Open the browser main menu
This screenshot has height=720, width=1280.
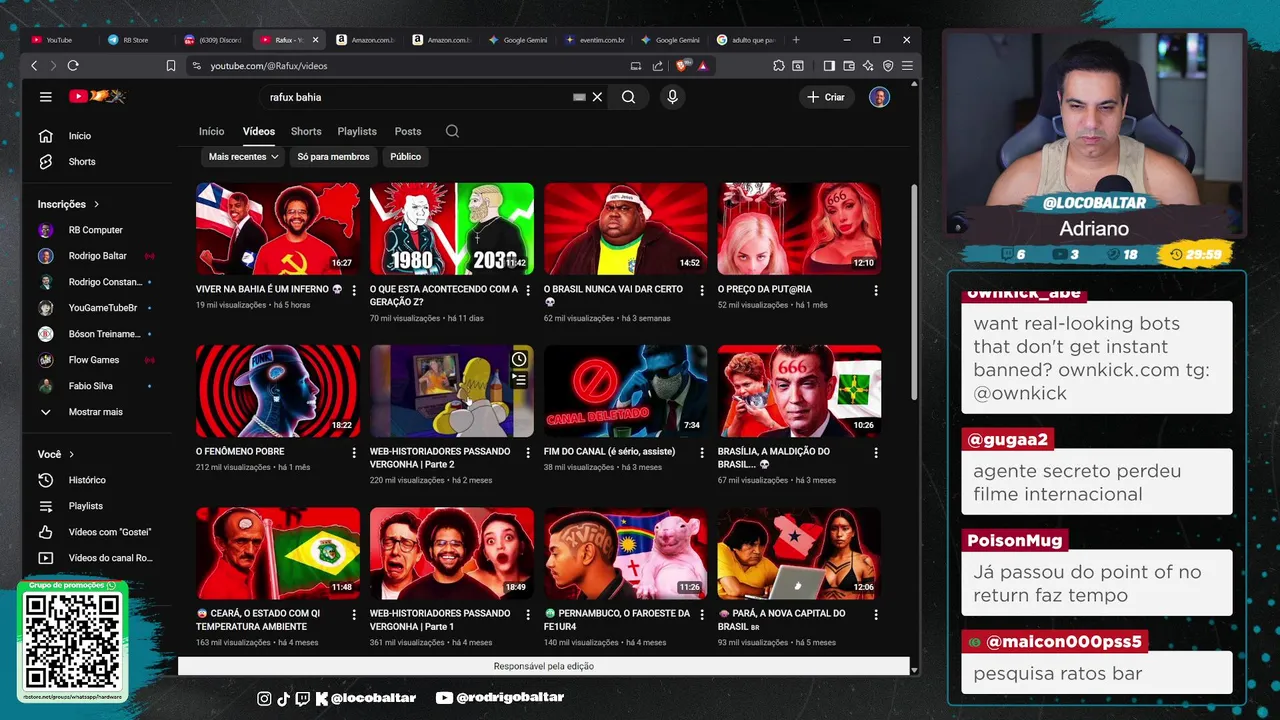907,66
